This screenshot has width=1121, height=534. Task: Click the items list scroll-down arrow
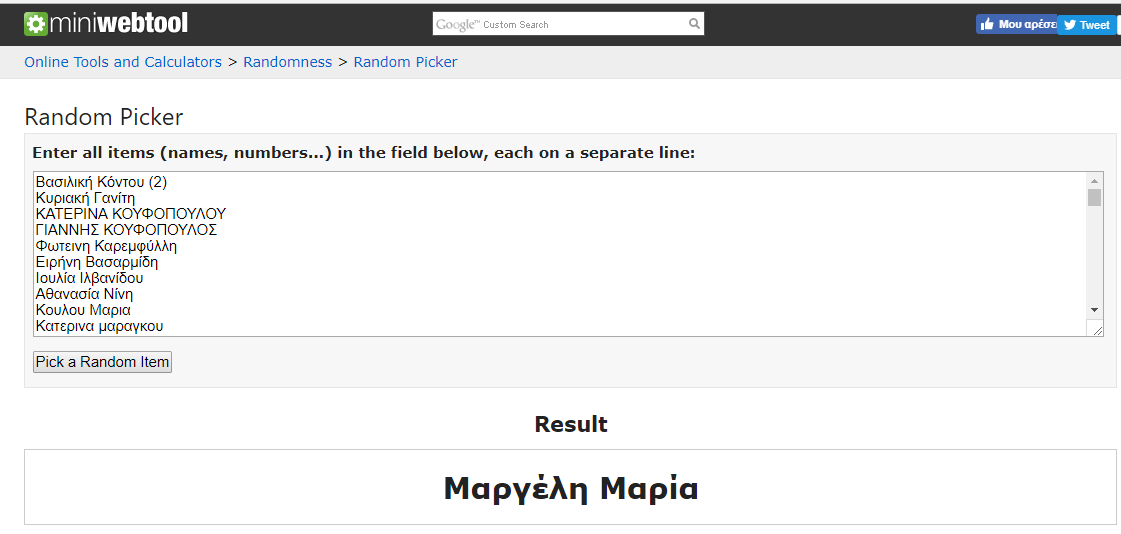point(1094,310)
